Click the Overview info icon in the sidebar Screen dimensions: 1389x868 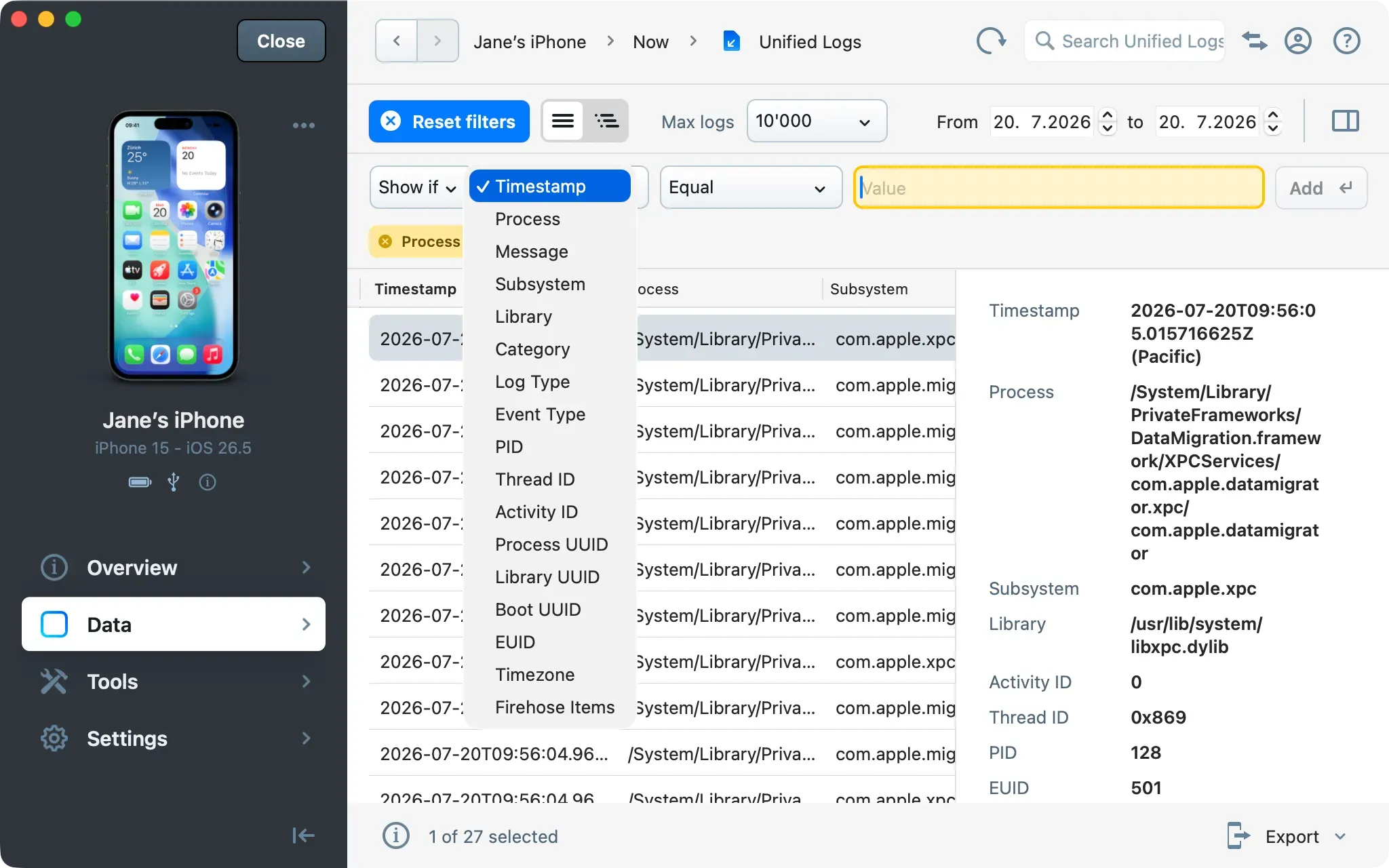(x=54, y=568)
